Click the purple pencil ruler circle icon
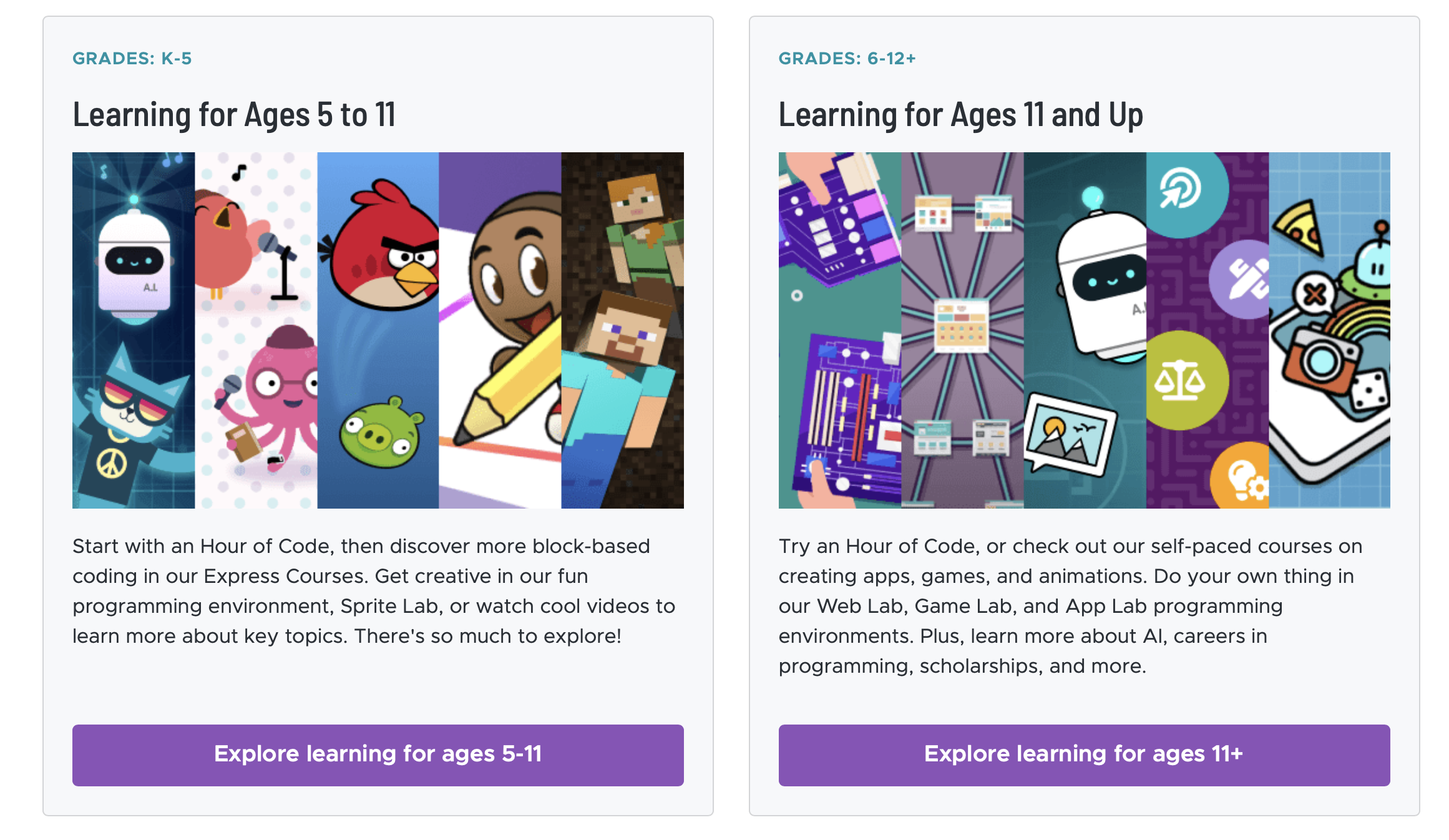1449x840 pixels. 1240,280
